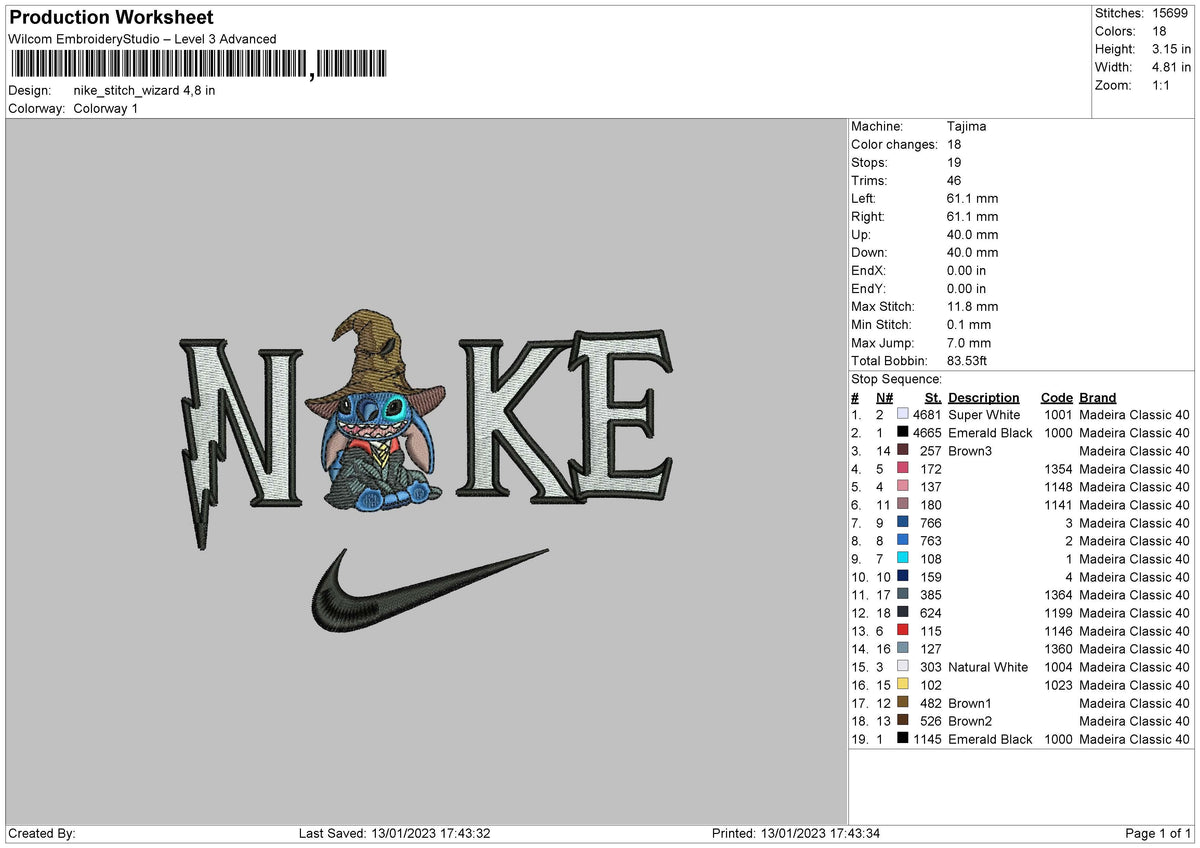Click the cyan swatch in stop 9
Image resolution: width=1200 pixels, height=848 pixels.
tap(903, 558)
